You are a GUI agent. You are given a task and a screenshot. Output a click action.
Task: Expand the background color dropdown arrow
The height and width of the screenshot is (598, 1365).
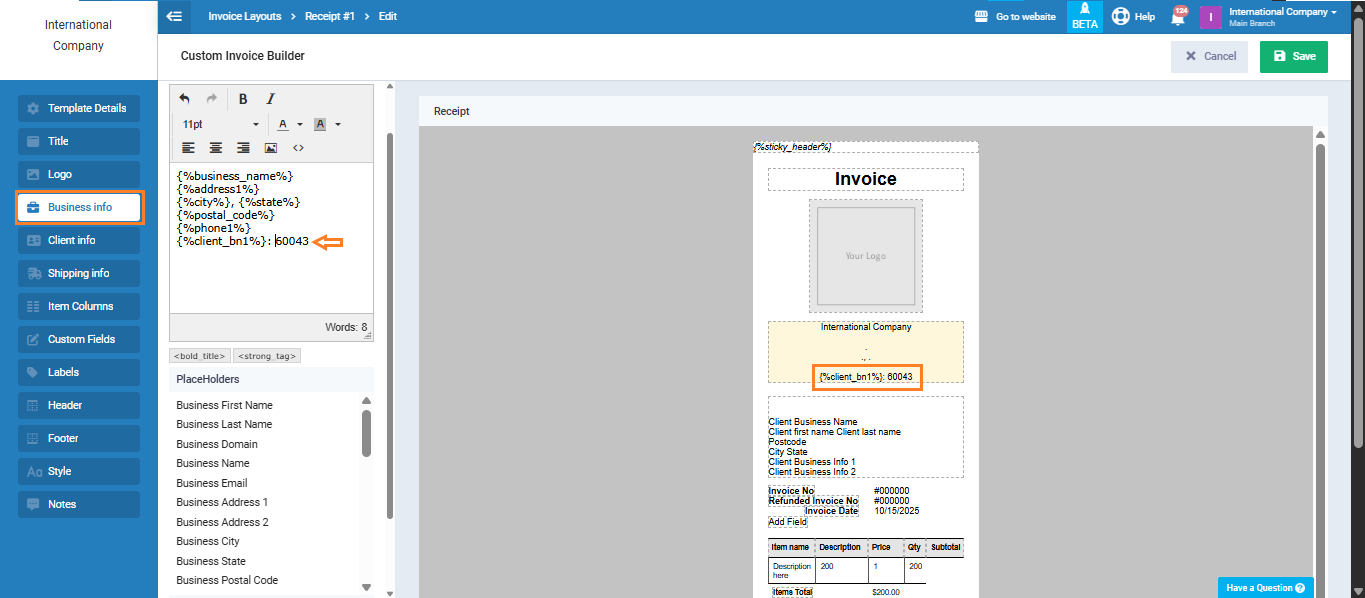(338, 125)
